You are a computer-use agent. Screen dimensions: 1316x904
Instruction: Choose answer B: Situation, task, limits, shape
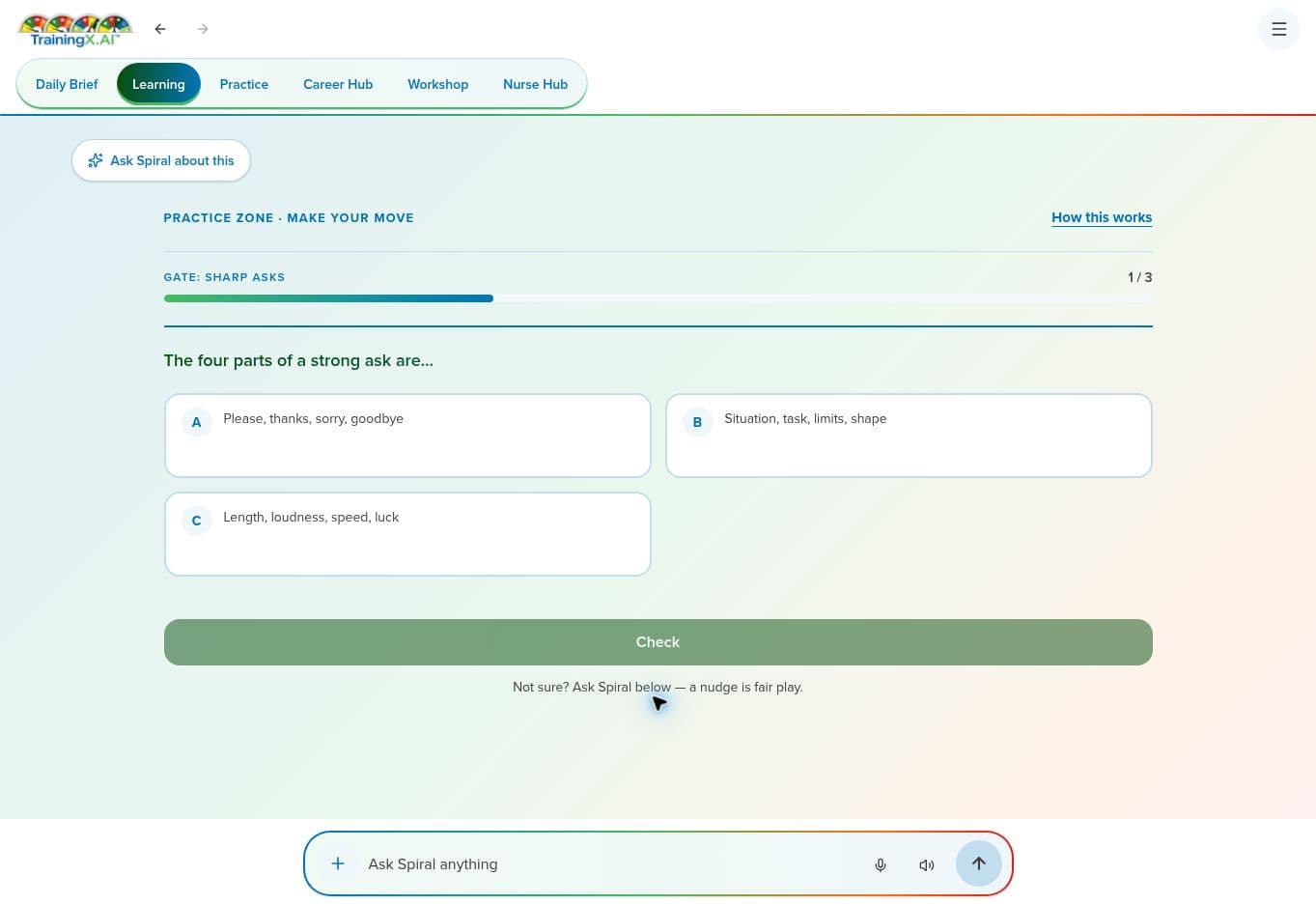[x=909, y=436]
